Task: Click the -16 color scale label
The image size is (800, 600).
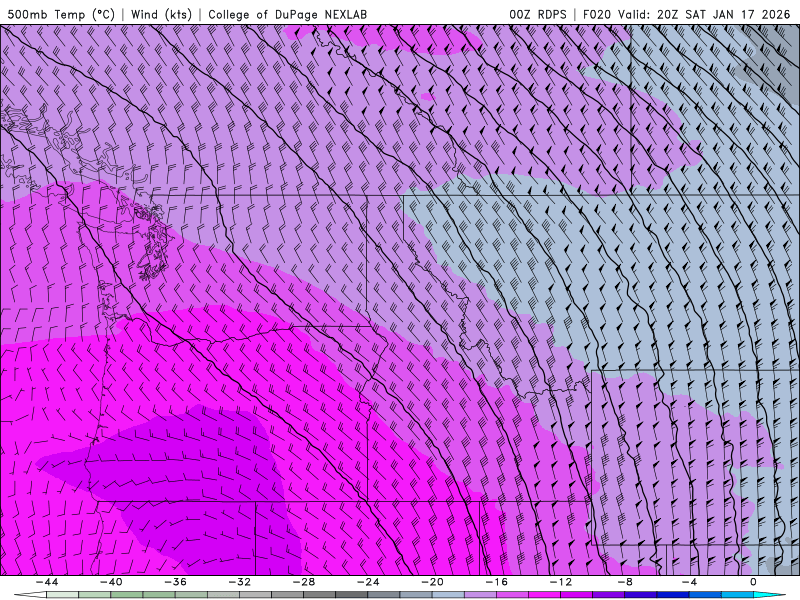Action: 496,582
